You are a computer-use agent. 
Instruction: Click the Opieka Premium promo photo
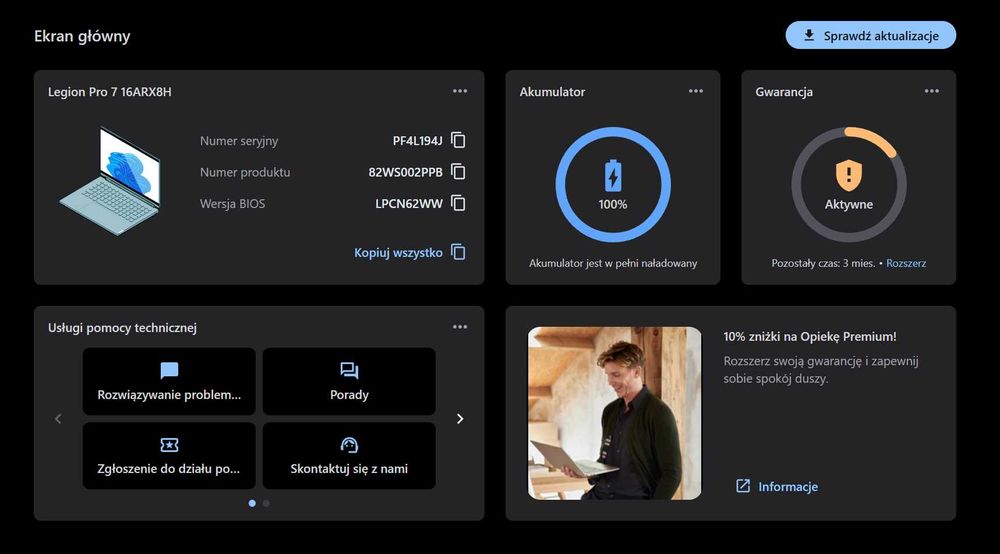click(614, 413)
